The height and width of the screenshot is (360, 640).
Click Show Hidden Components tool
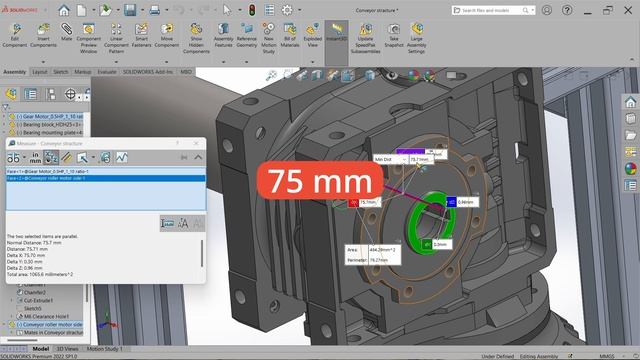click(196, 38)
